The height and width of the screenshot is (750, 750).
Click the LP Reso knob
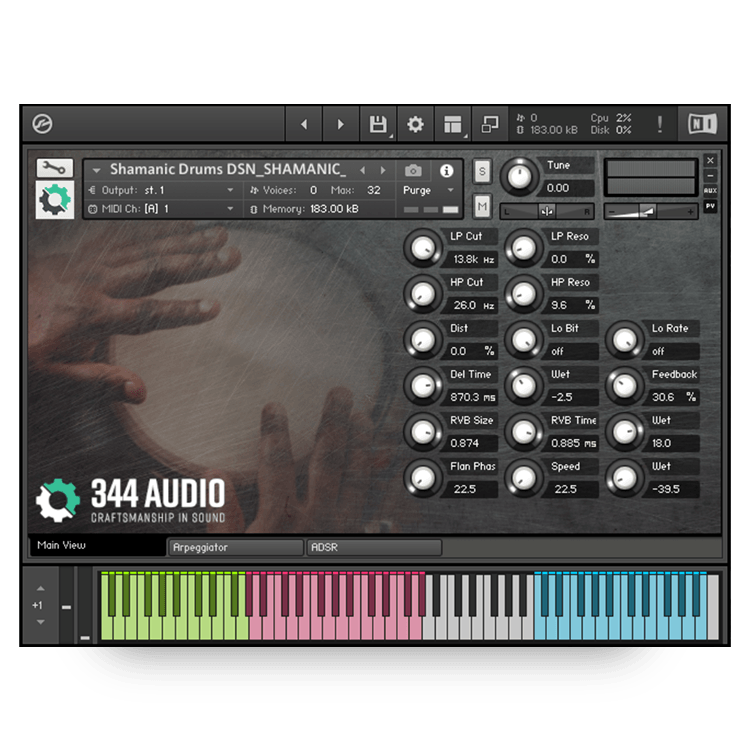(524, 248)
